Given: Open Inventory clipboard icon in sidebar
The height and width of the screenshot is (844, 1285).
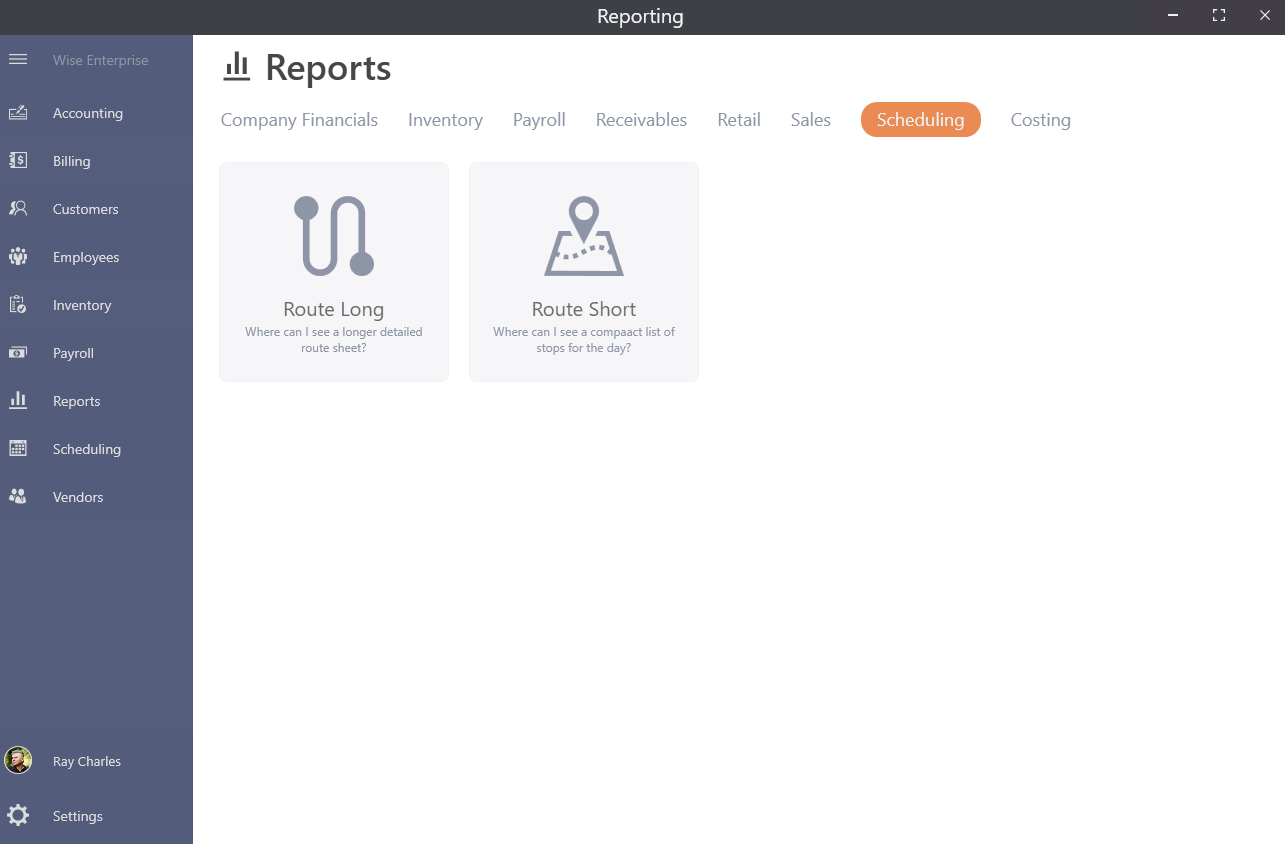Looking at the screenshot, I should coord(18,305).
